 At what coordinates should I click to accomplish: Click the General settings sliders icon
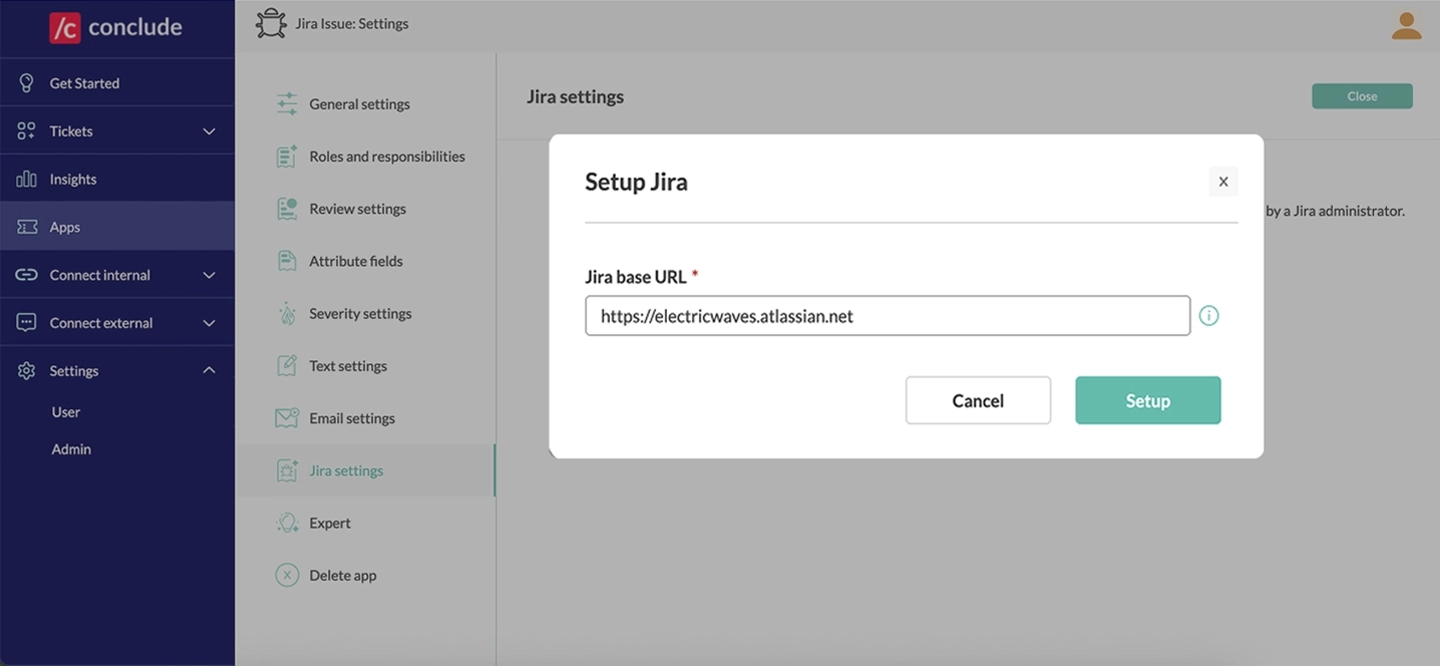(x=287, y=104)
